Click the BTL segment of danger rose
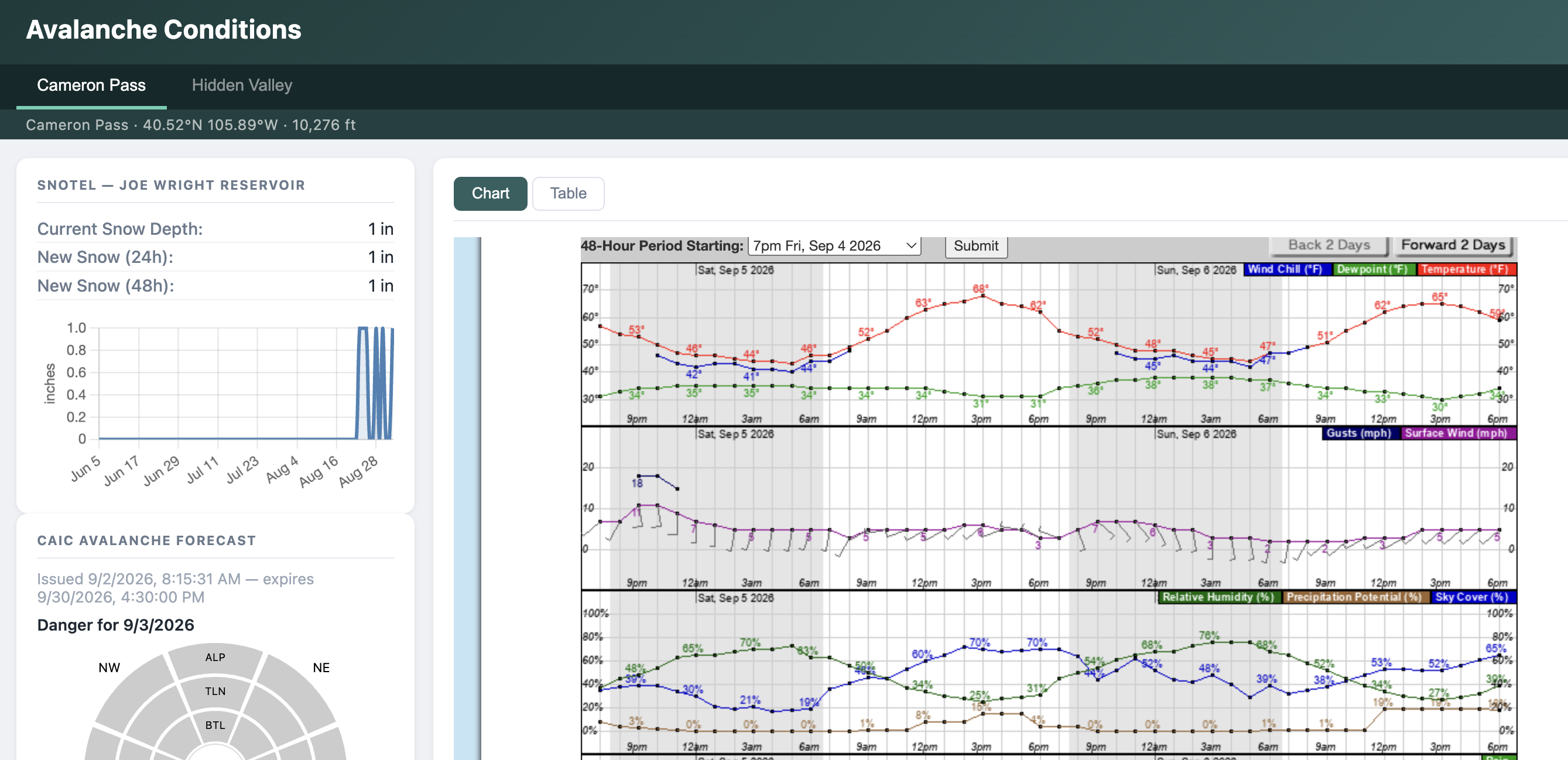 pyautogui.click(x=215, y=725)
